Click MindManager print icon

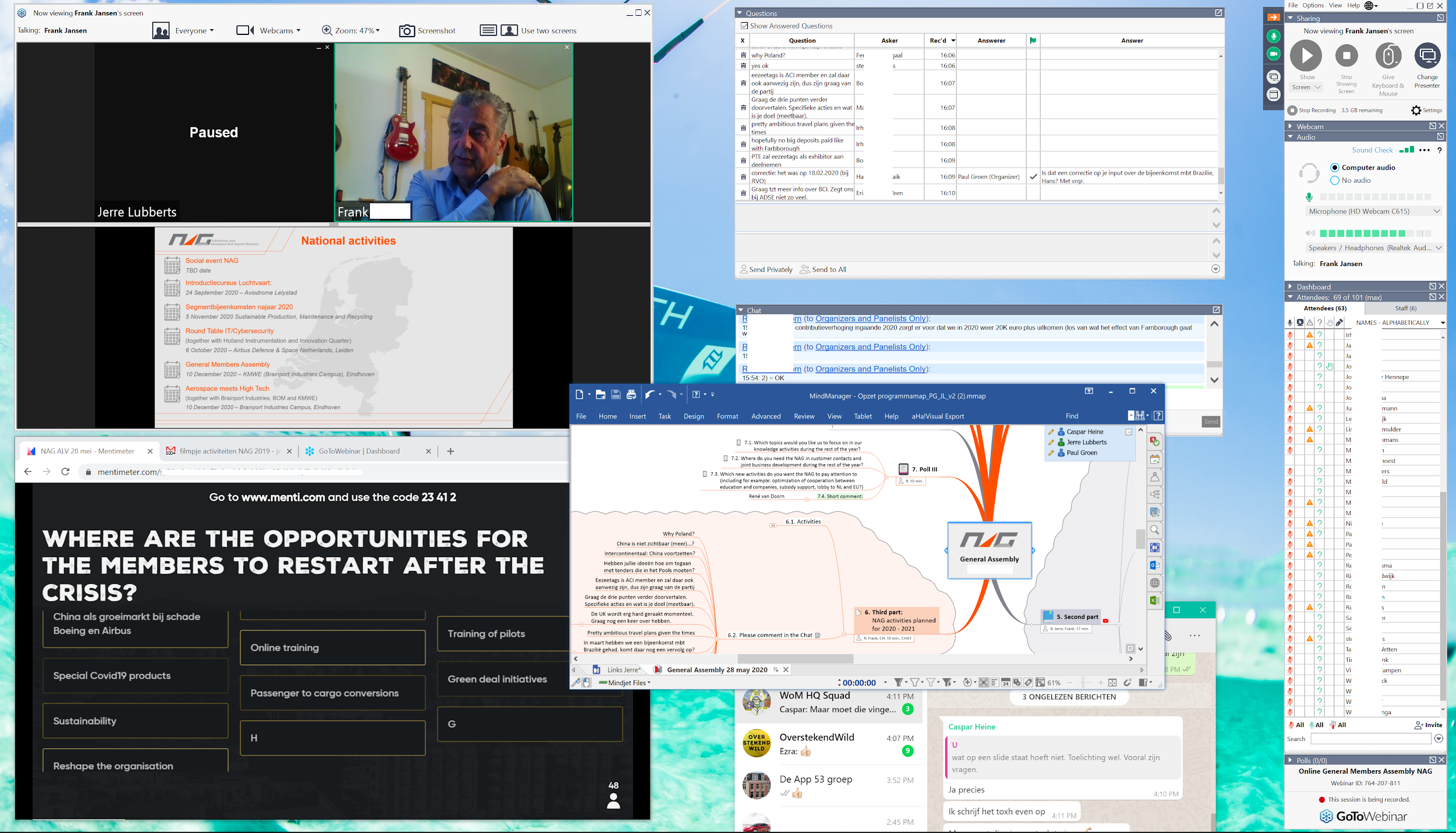tap(631, 395)
